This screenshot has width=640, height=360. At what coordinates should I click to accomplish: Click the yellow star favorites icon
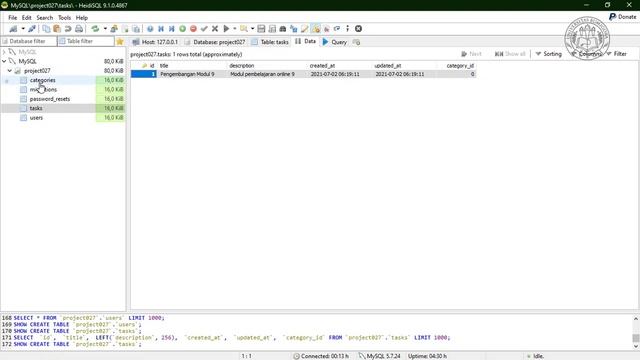coord(120,42)
